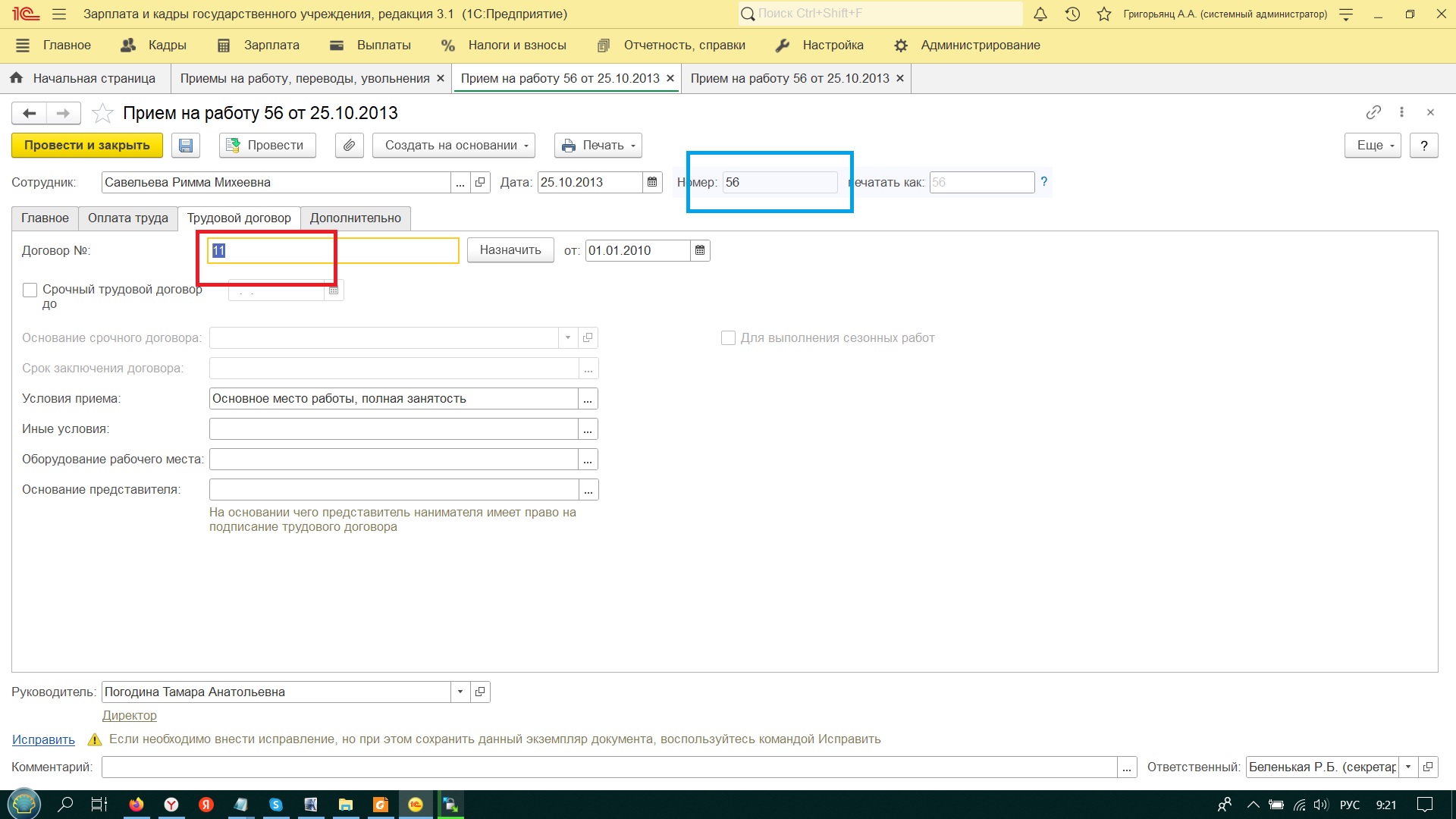Open Firefox from the Windows taskbar

coord(136,805)
